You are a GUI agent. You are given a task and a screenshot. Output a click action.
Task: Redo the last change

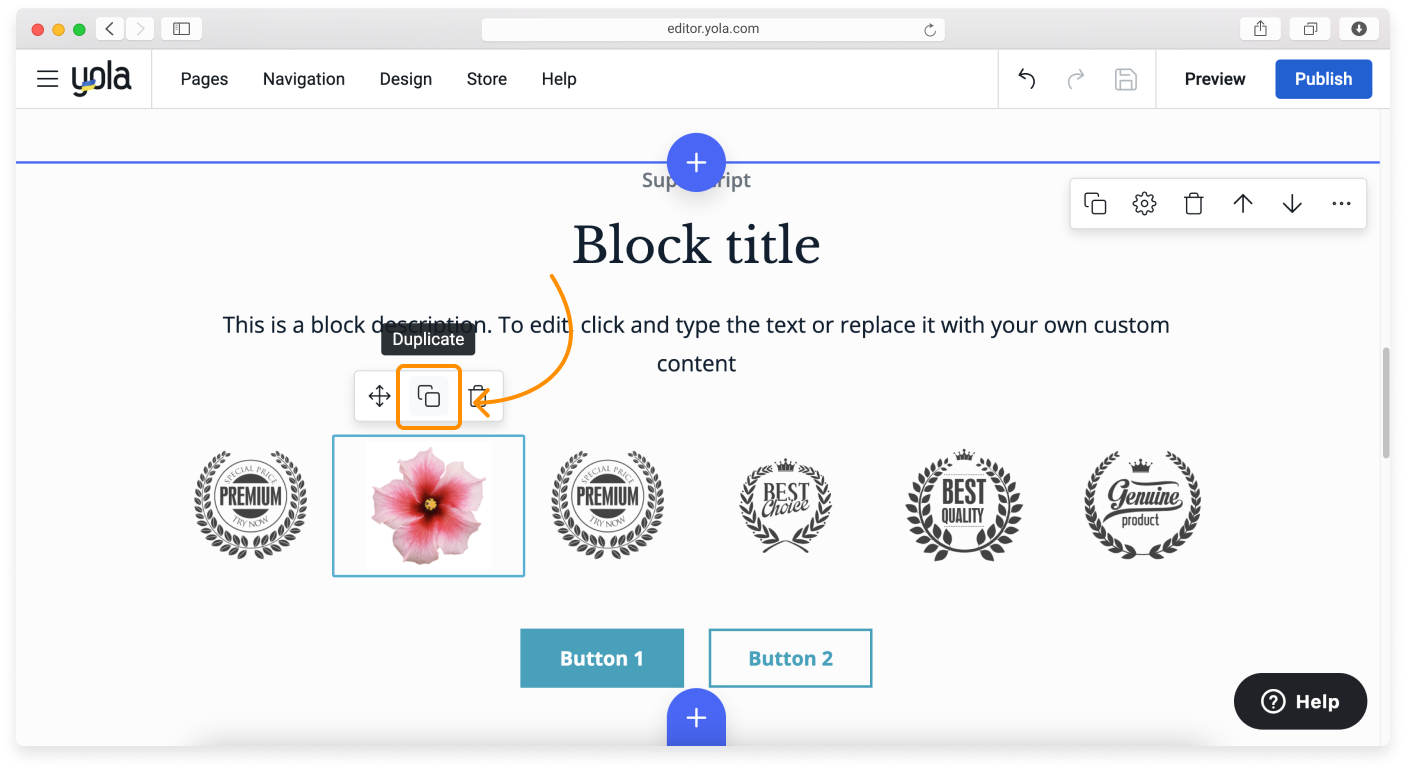pyautogui.click(x=1075, y=78)
